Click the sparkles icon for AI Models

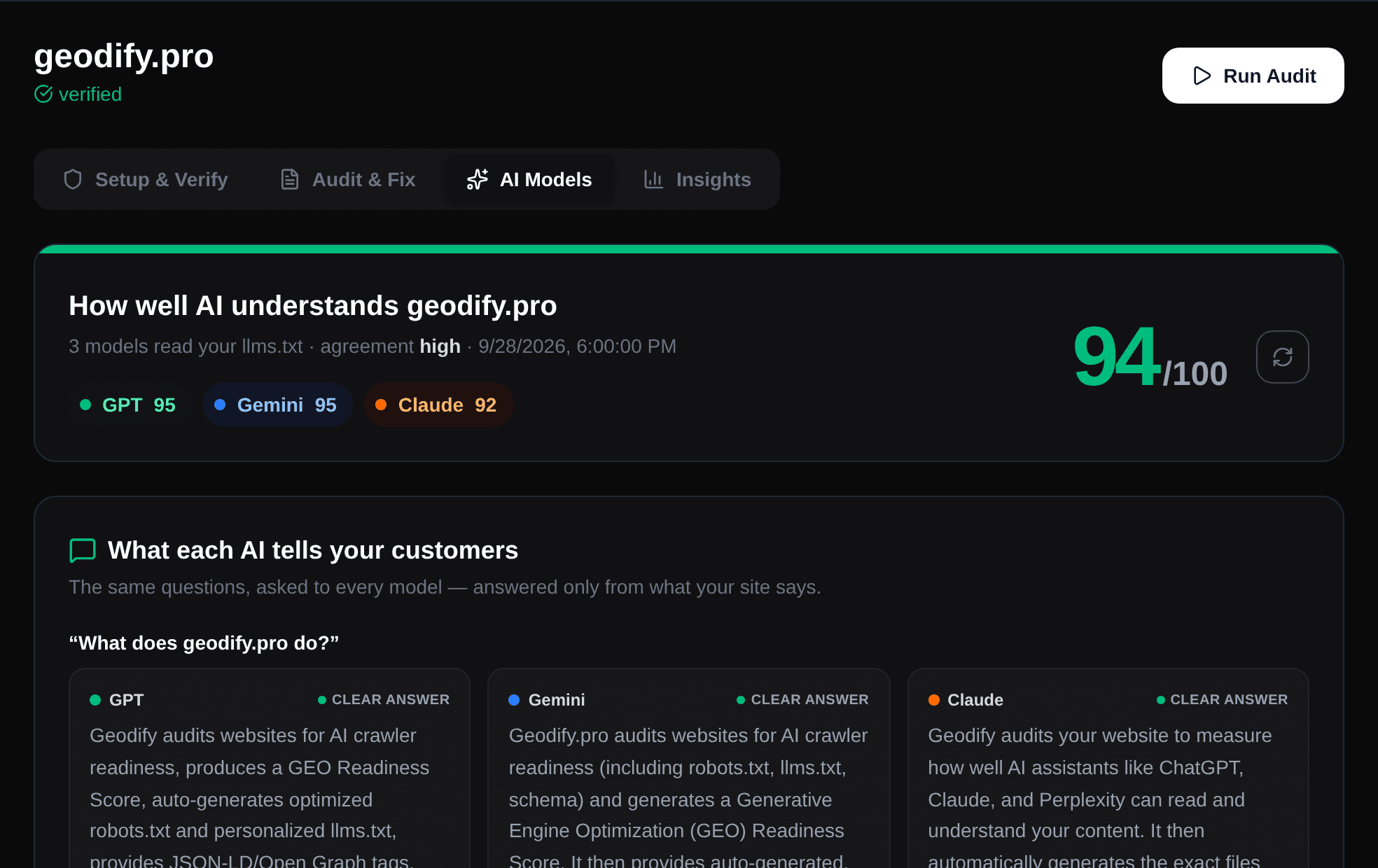[x=478, y=179]
